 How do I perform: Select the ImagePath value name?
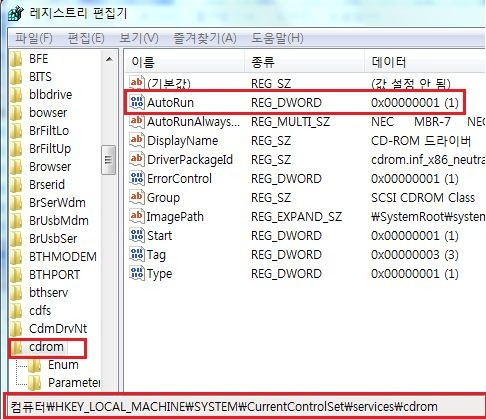click(x=175, y=217)
